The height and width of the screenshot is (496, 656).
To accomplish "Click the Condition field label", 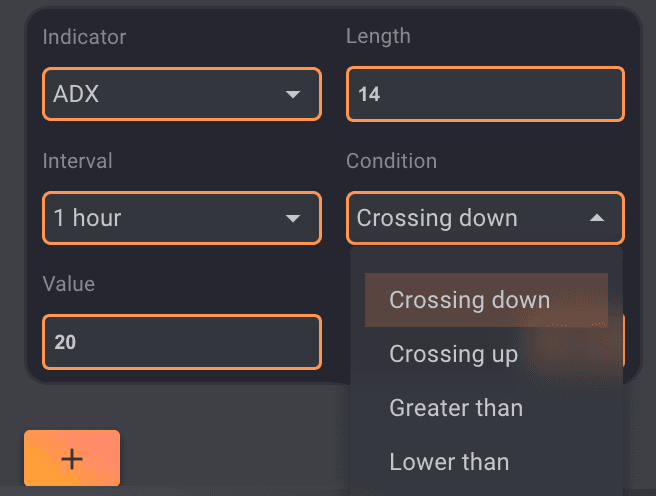I will 391,161.
